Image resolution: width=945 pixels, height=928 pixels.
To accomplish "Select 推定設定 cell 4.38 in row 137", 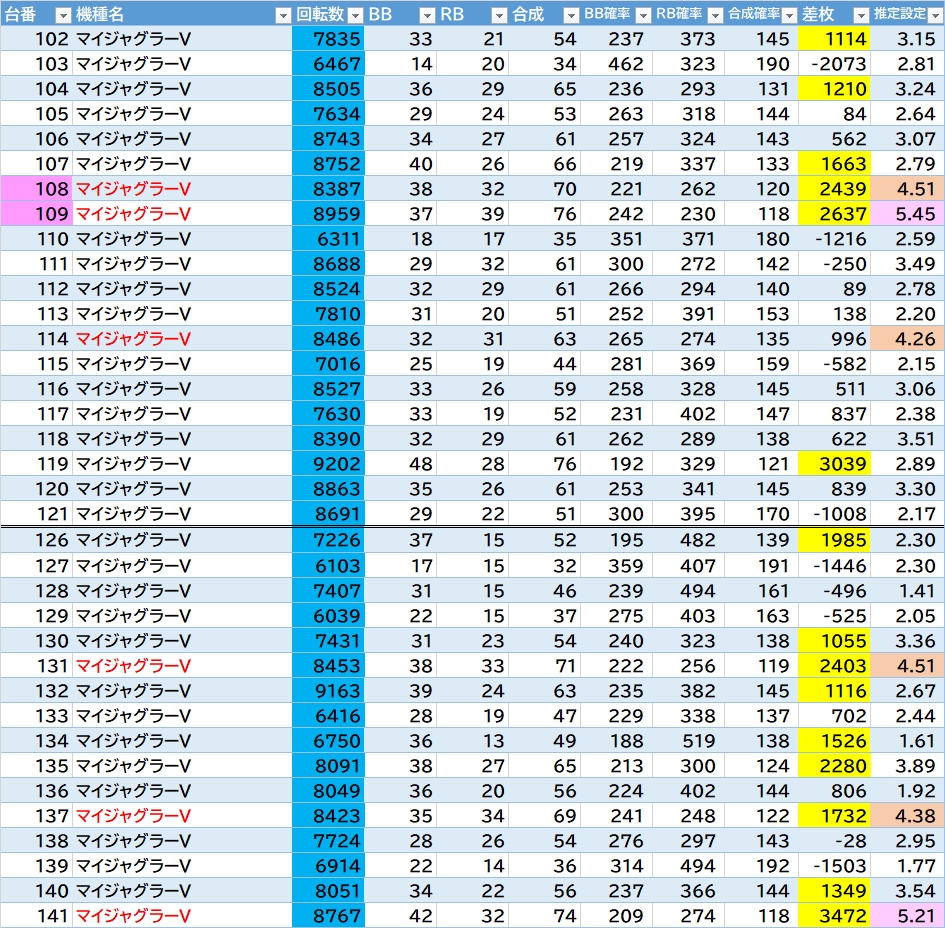I will pyautogui.click(x=907, y=815).
